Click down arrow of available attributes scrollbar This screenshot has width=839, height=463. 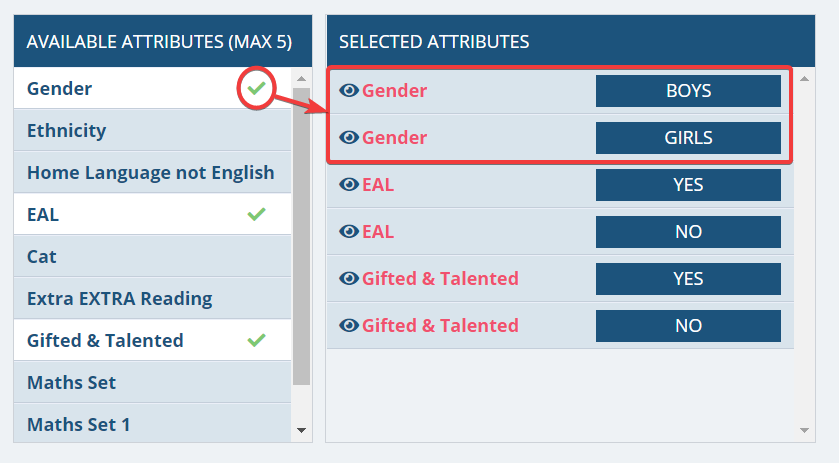click(301, 430)
